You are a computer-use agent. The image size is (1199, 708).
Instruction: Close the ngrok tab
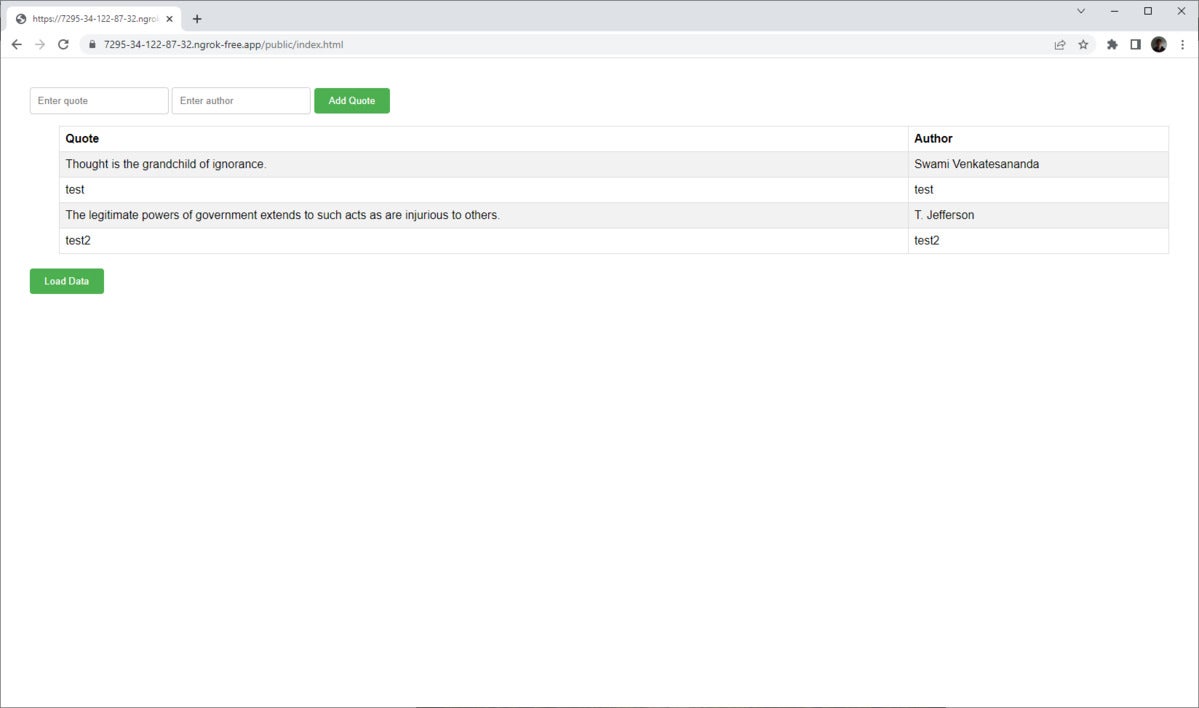170,18
